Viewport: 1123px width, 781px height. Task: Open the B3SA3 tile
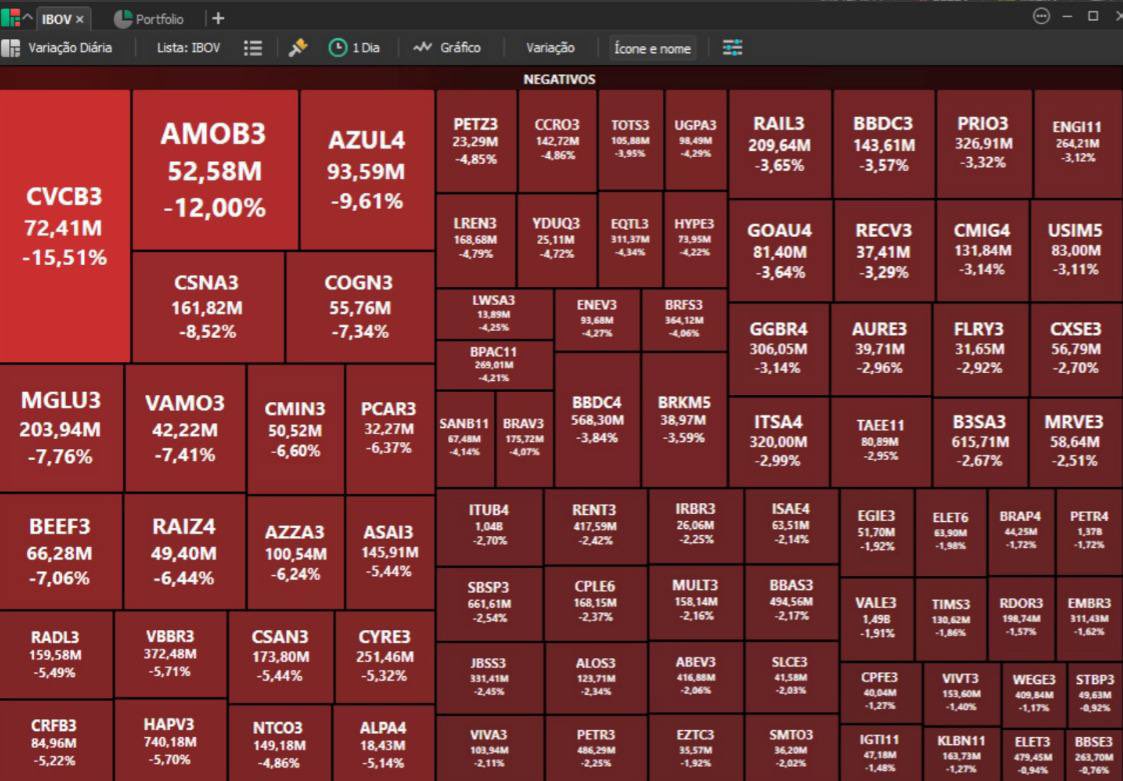click(x=979, y=441)
